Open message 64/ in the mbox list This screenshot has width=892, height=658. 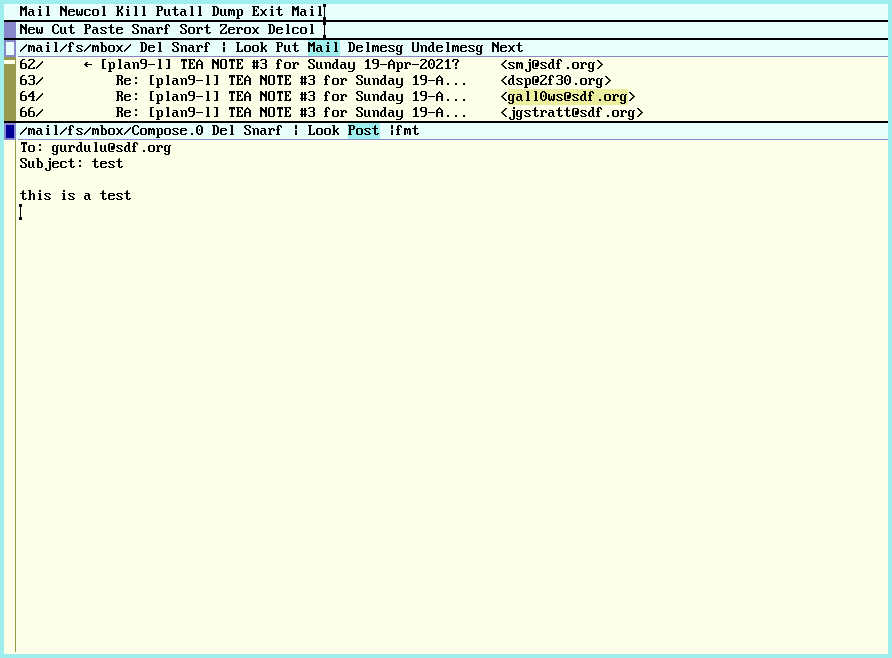click(x=31, y=97)
